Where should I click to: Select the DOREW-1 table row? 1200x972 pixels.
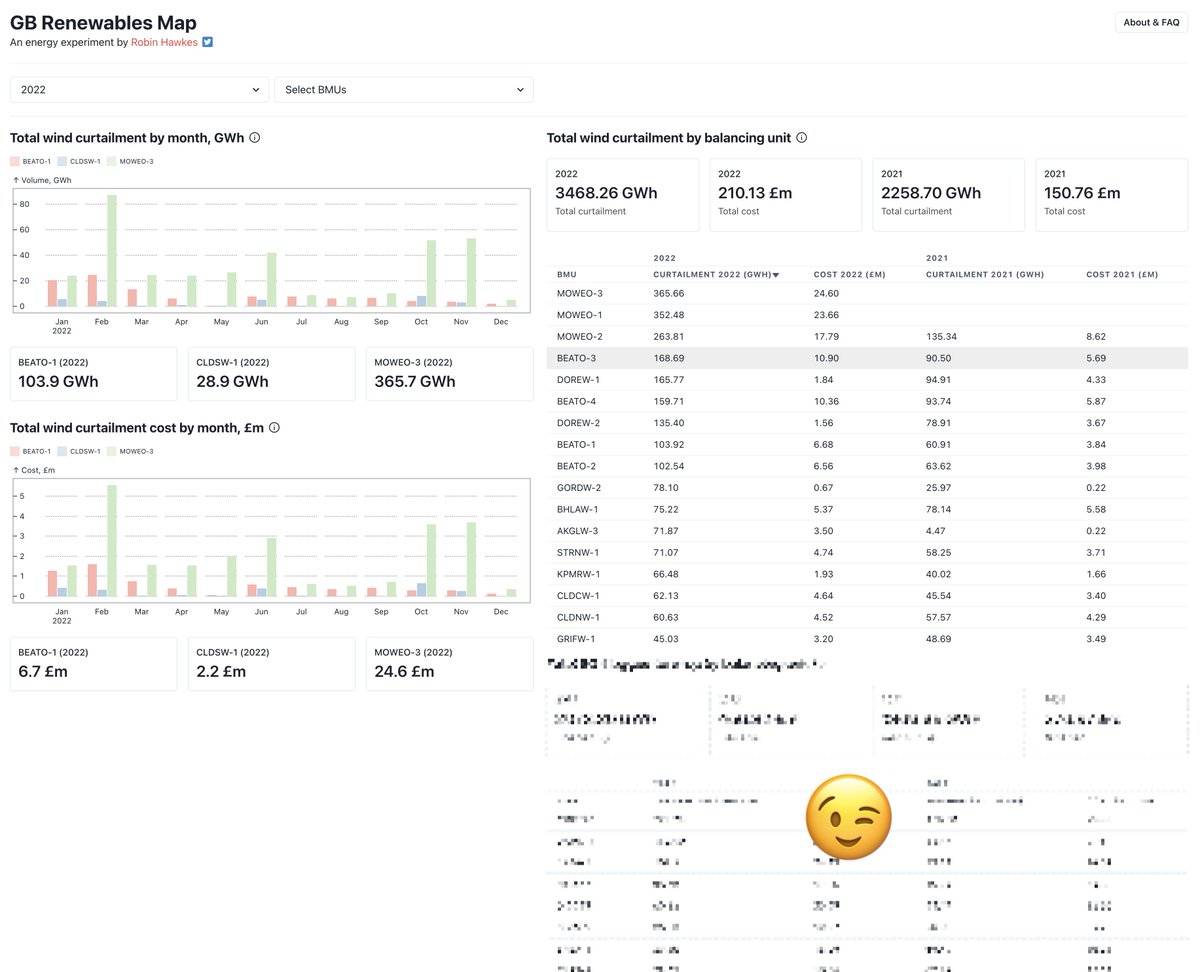[x=868, y=380]
